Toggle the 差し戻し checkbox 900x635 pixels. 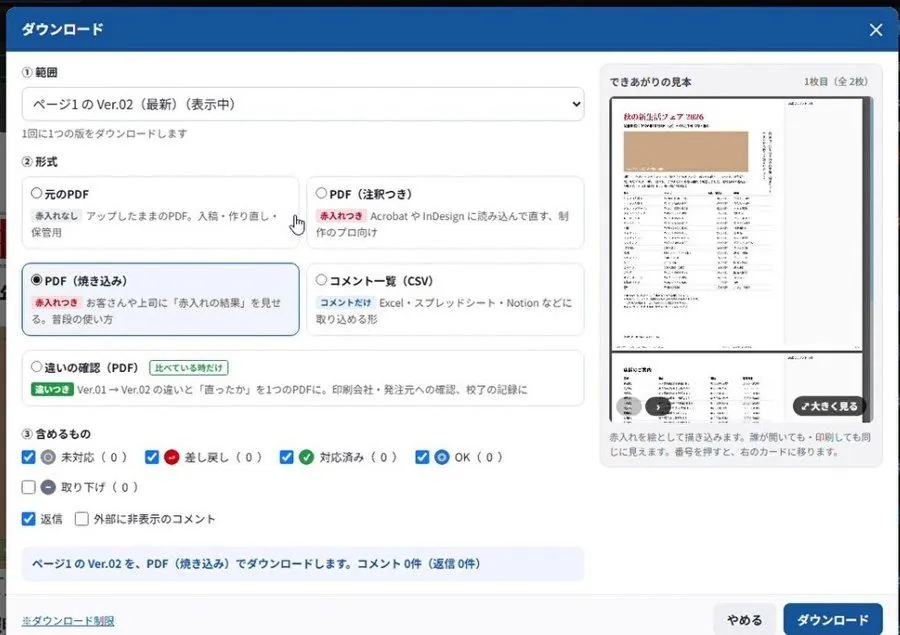click(x=152, y=457)
